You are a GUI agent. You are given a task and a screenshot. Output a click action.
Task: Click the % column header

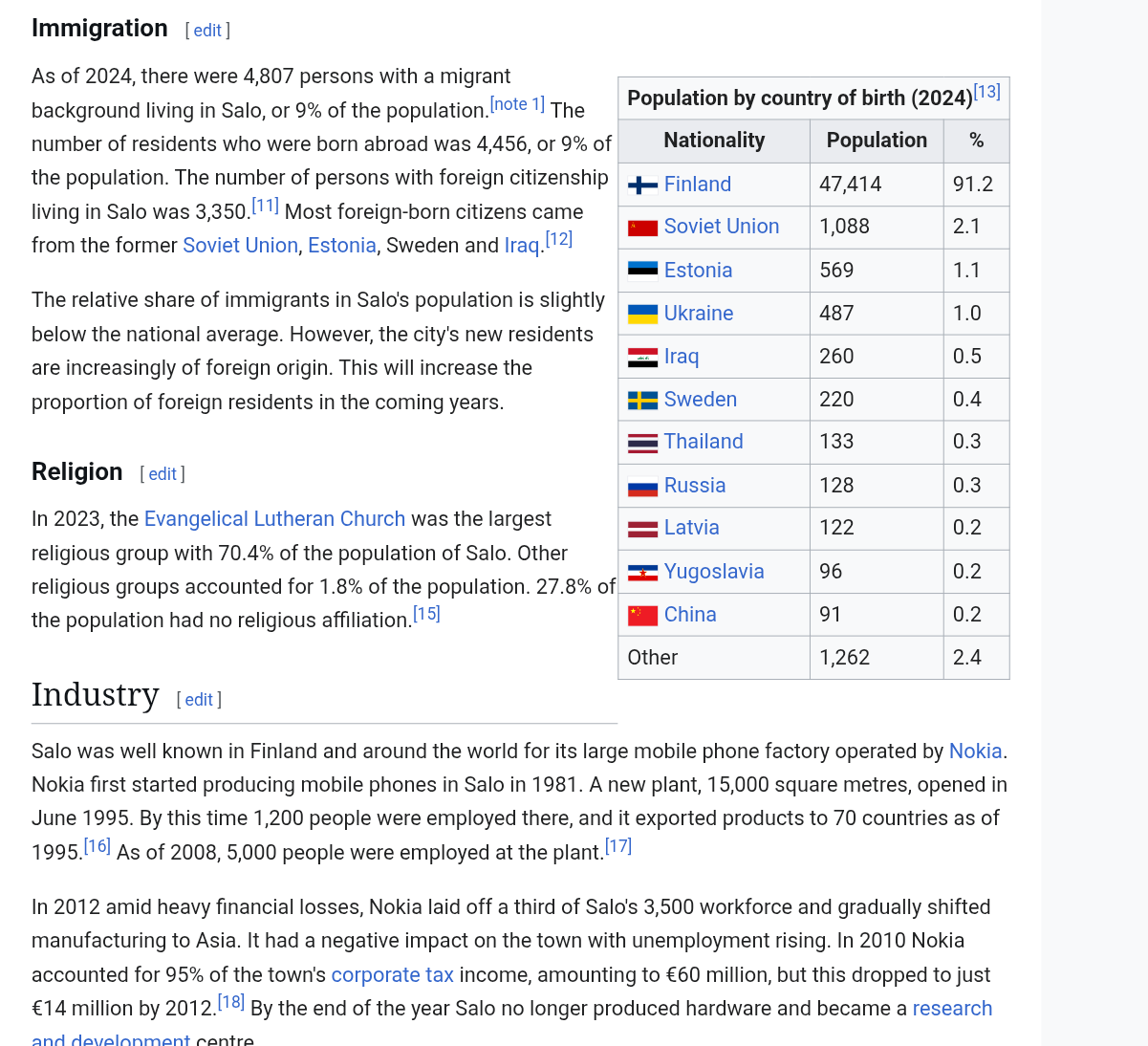976,141
